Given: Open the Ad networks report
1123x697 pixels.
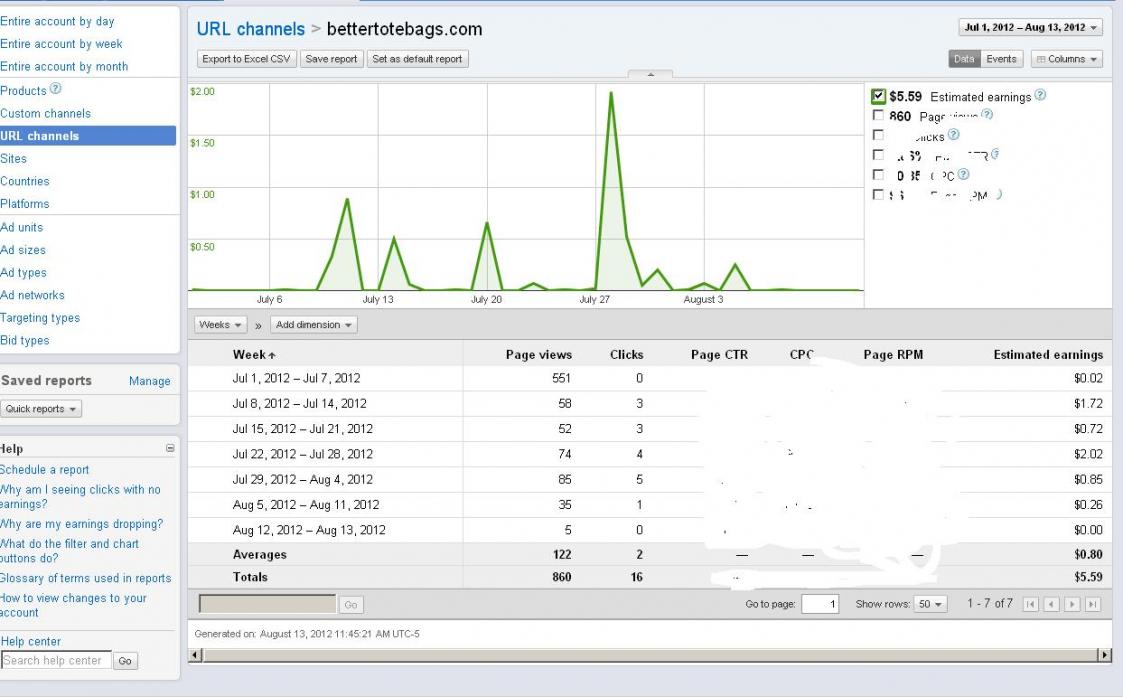Looking at the screenshot, I should tap(32, 295).
